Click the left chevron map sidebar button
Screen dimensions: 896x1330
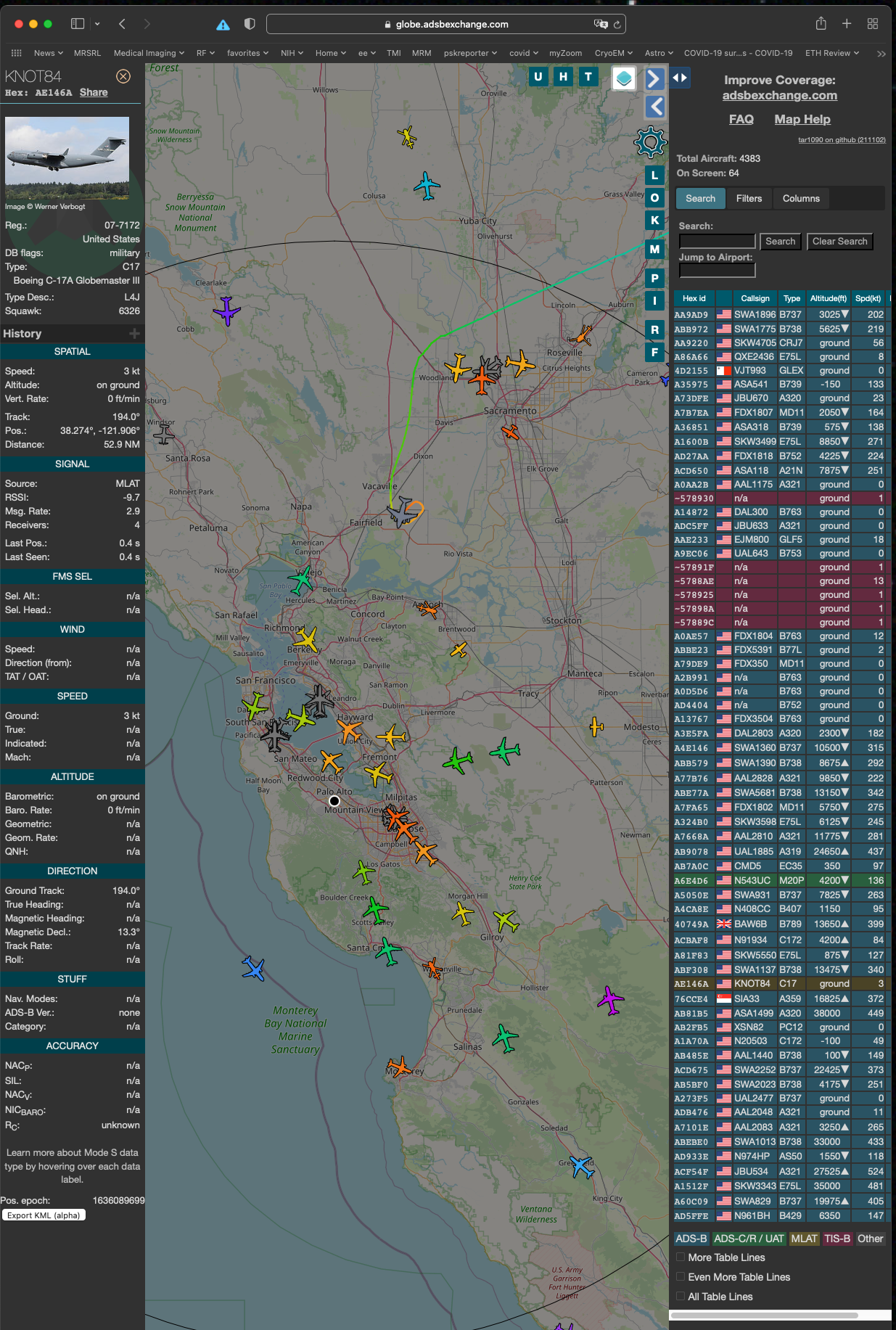tap(654, 107)
